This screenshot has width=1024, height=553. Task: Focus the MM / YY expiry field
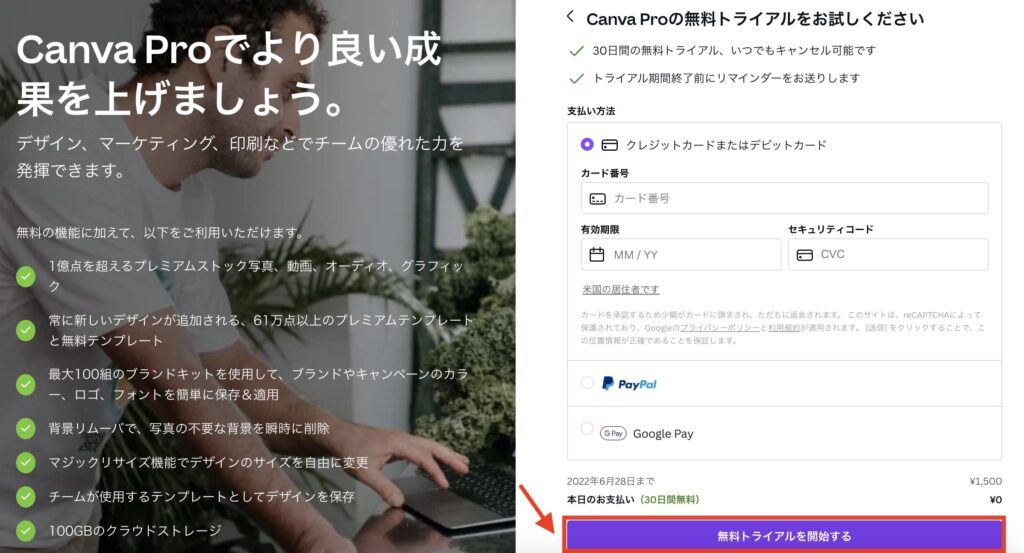point(680,255)
